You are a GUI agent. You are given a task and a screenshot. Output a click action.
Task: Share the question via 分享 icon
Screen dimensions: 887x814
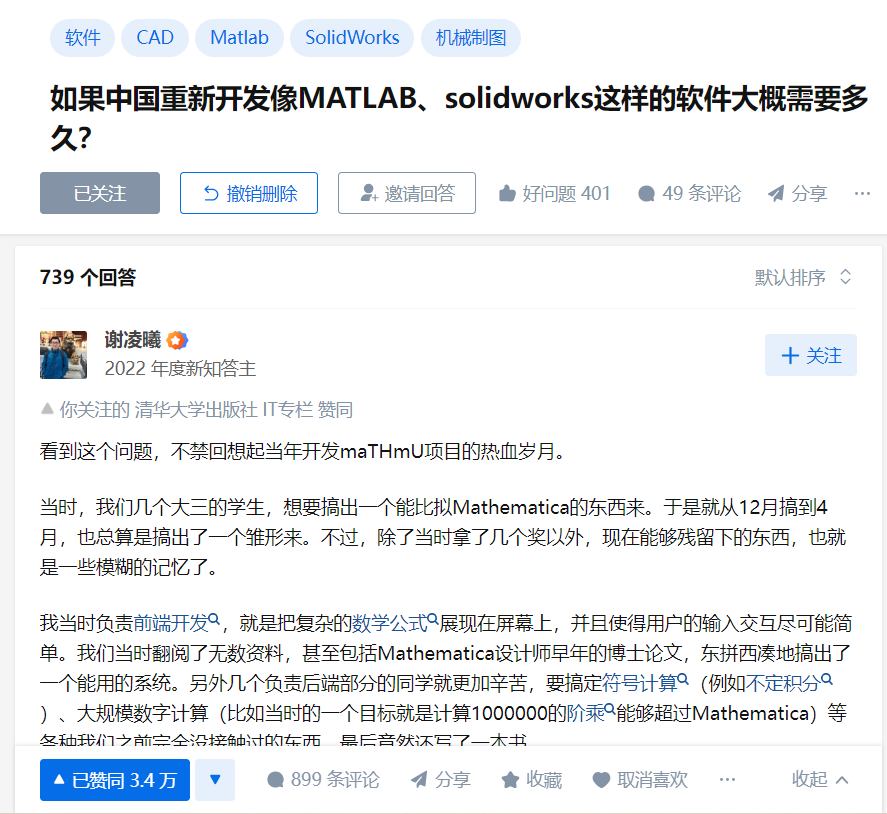pos(797,193)
